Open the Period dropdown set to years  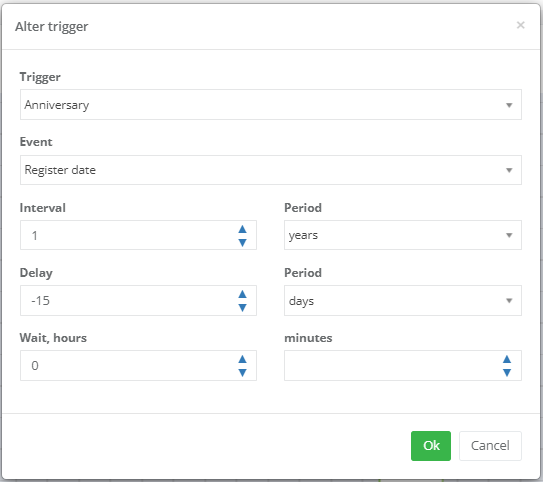[403, 235]
